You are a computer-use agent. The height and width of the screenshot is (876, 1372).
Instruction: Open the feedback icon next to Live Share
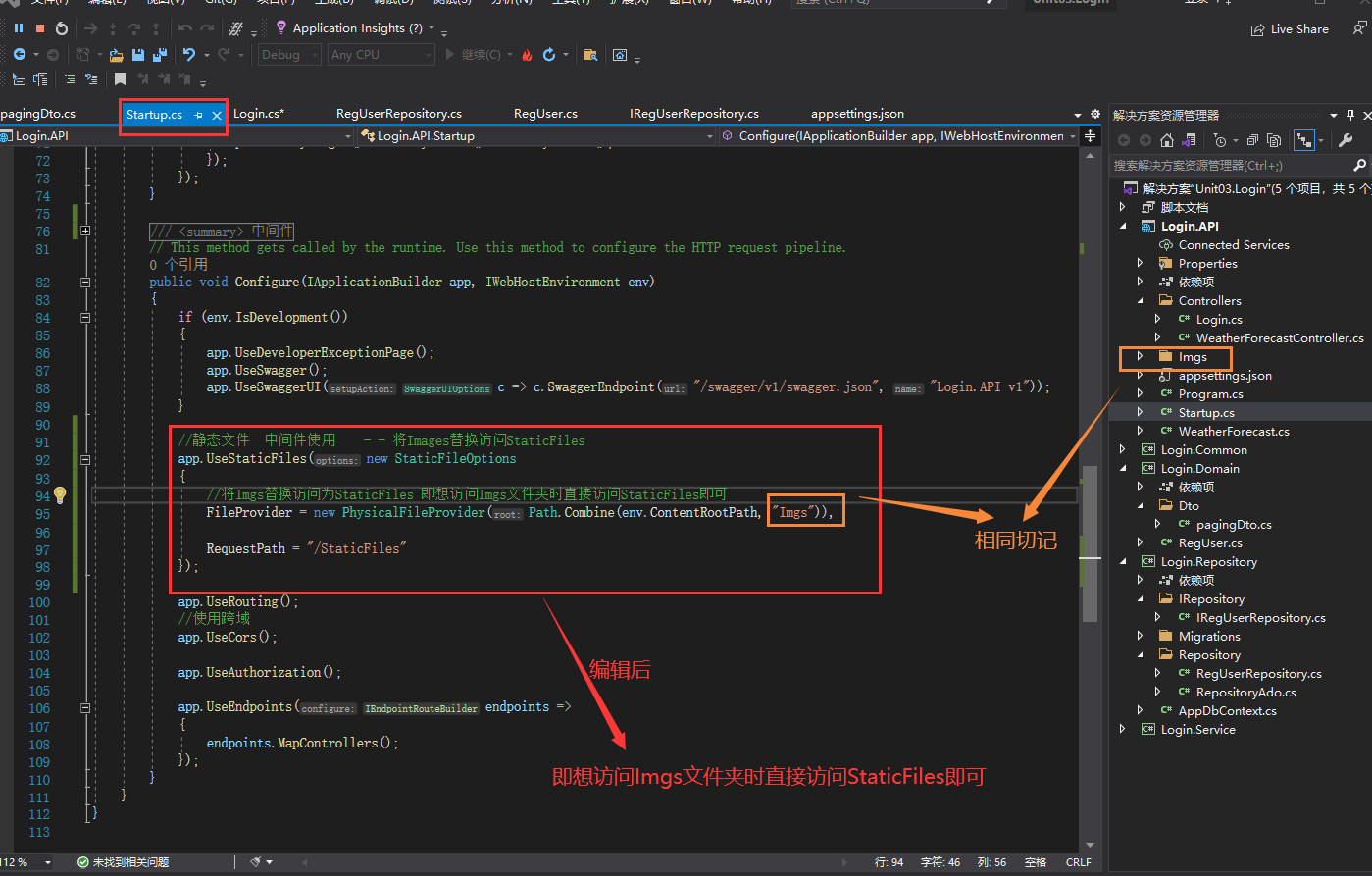pos(1359,29)
